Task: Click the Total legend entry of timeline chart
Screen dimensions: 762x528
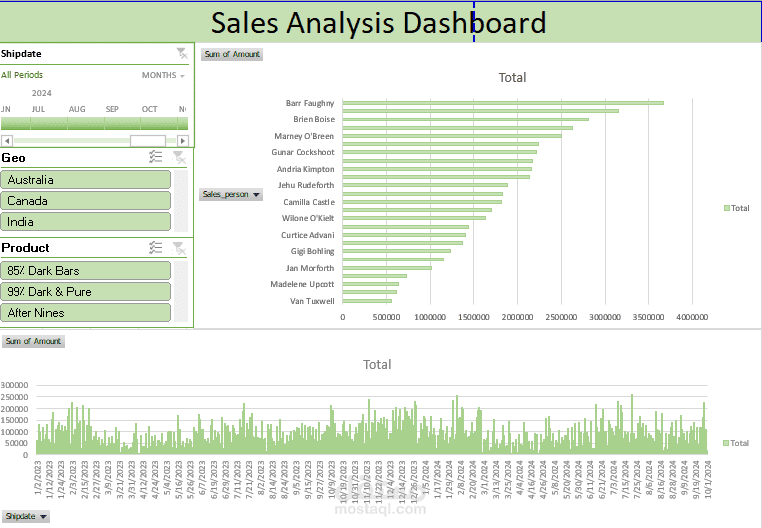Action: point(736,443)
